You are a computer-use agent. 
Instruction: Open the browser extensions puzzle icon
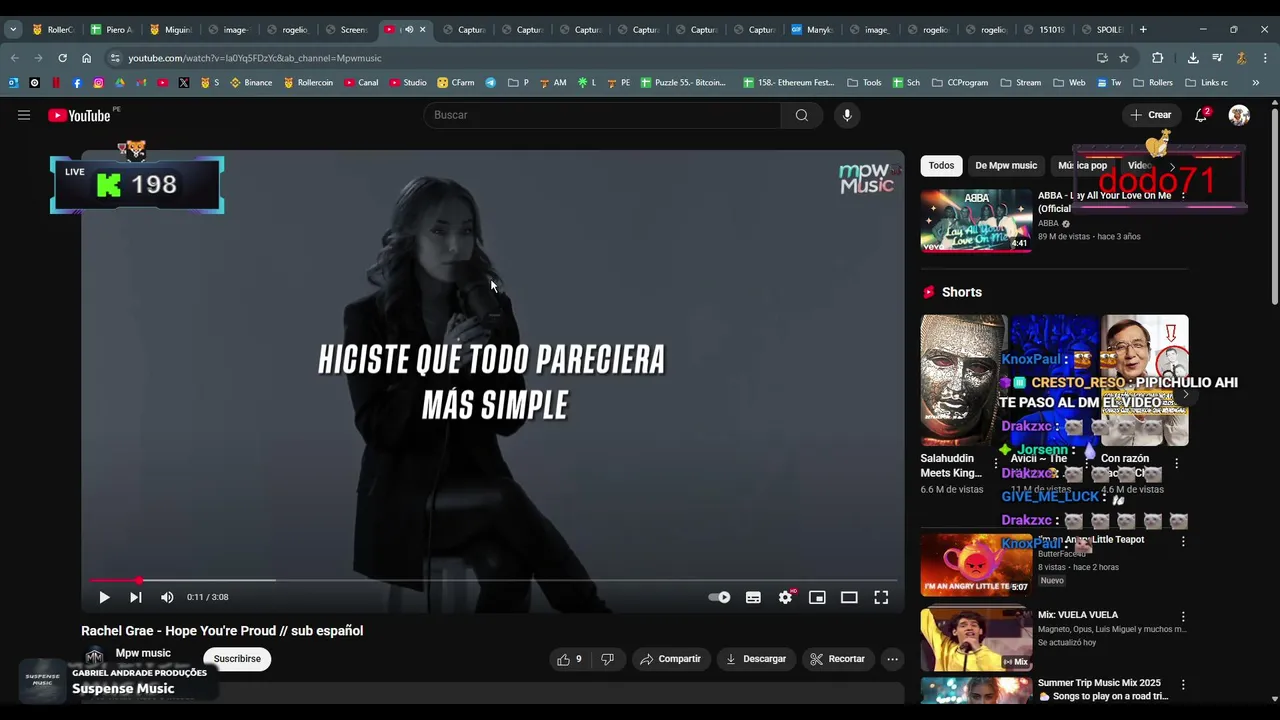1158,58
